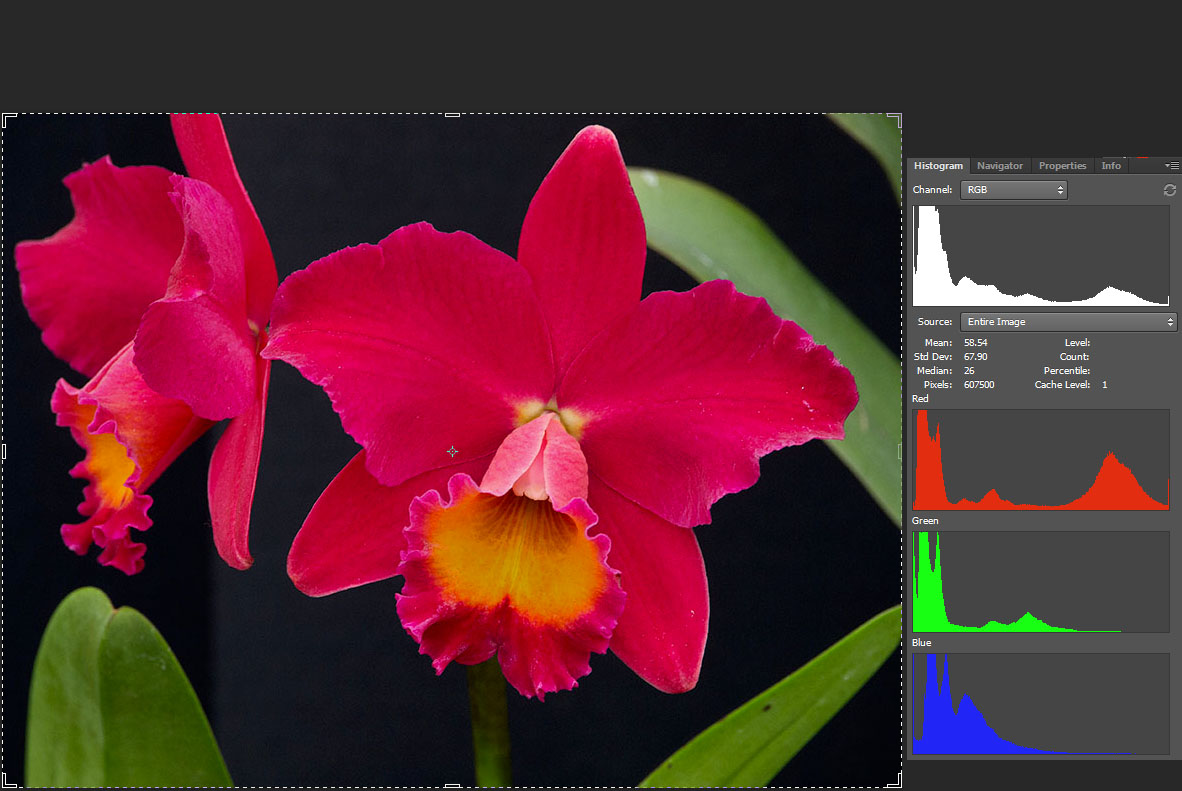Click the crop center crosshair on the flower
The width and height of the screenshot is (1182, 791).
[452, 452]
